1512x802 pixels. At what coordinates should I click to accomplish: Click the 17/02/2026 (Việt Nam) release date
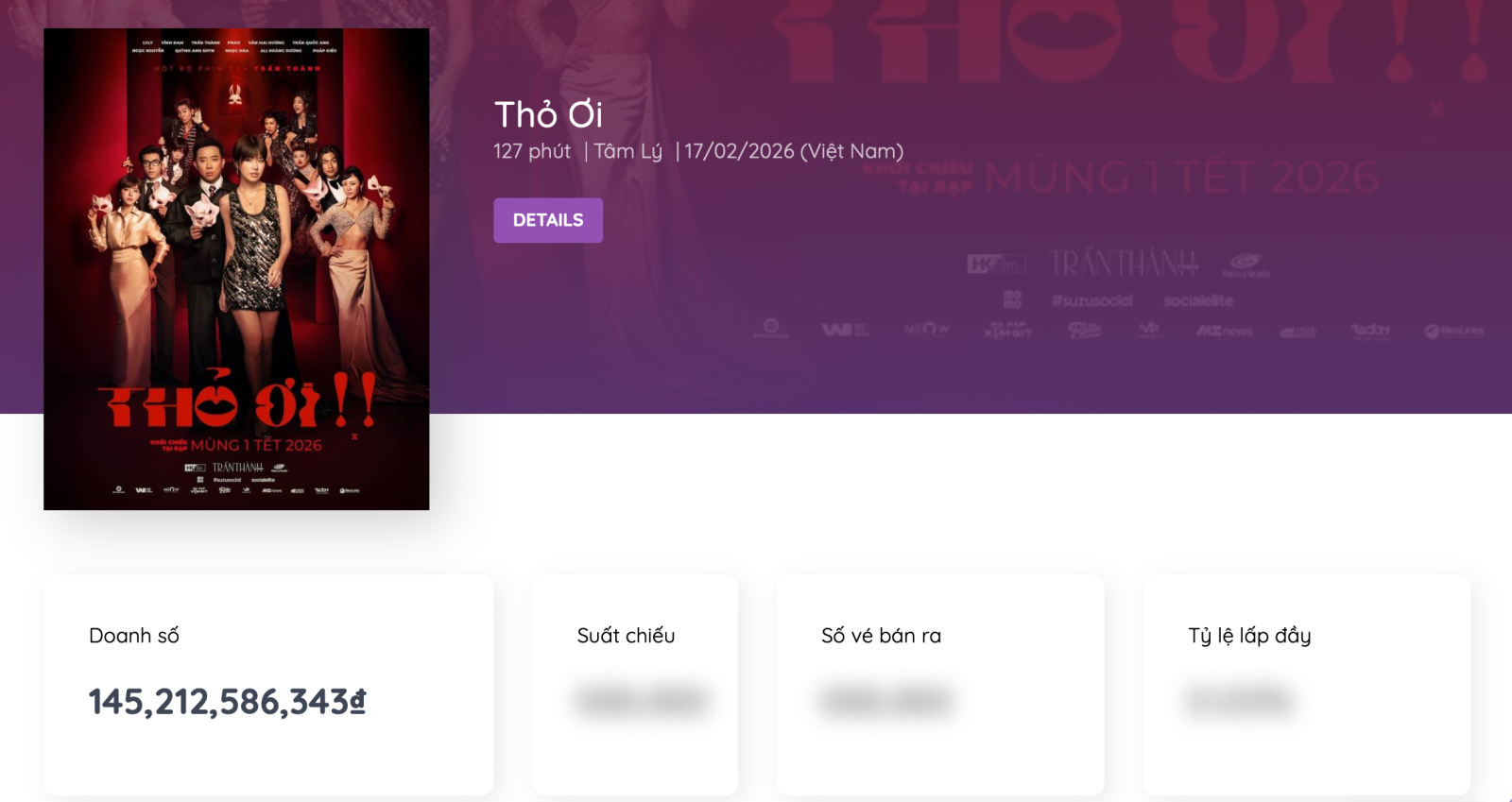[794, 151]
